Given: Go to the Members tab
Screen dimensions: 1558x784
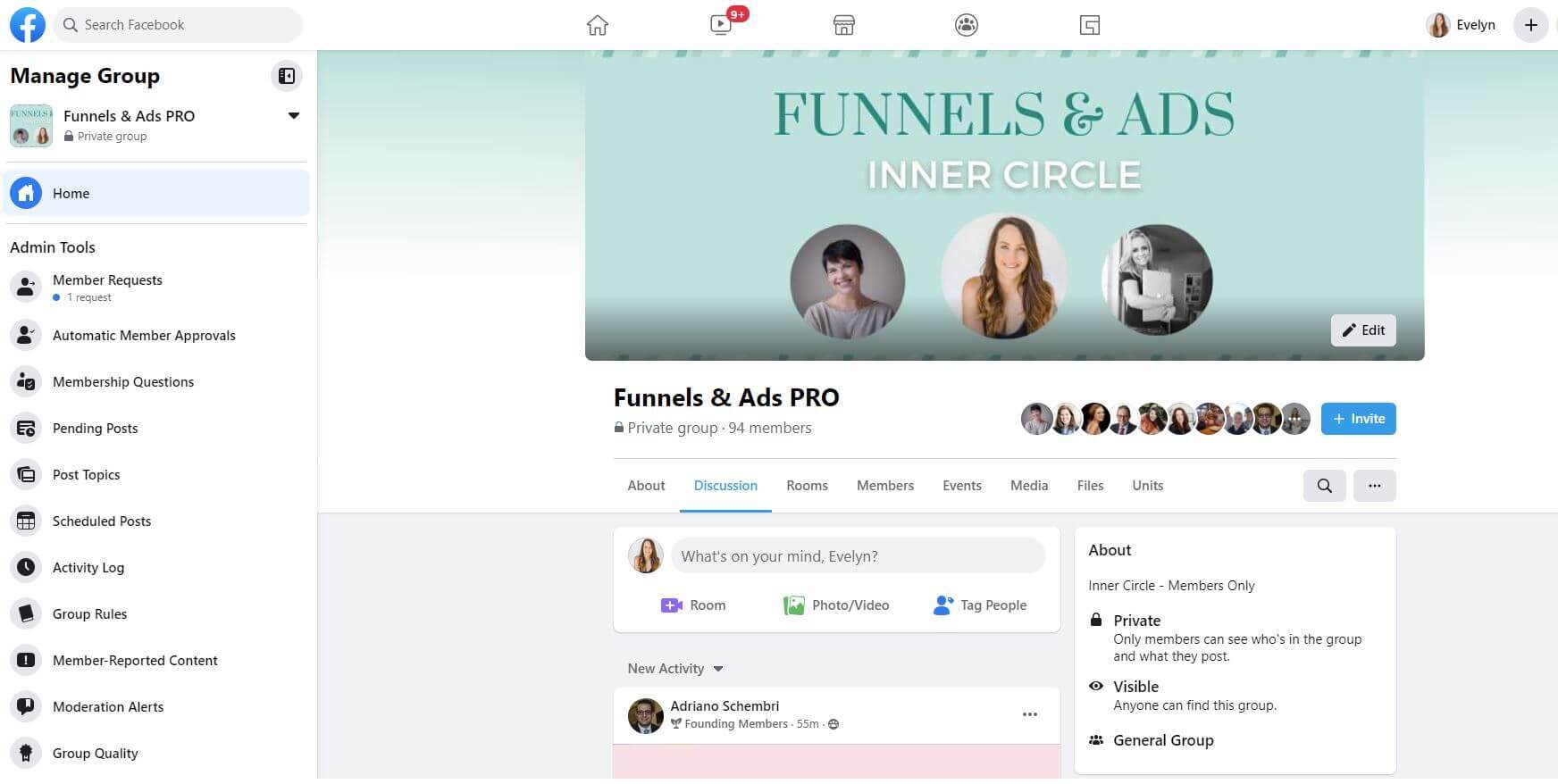Looking at the screenshot, I should [885, 486].
